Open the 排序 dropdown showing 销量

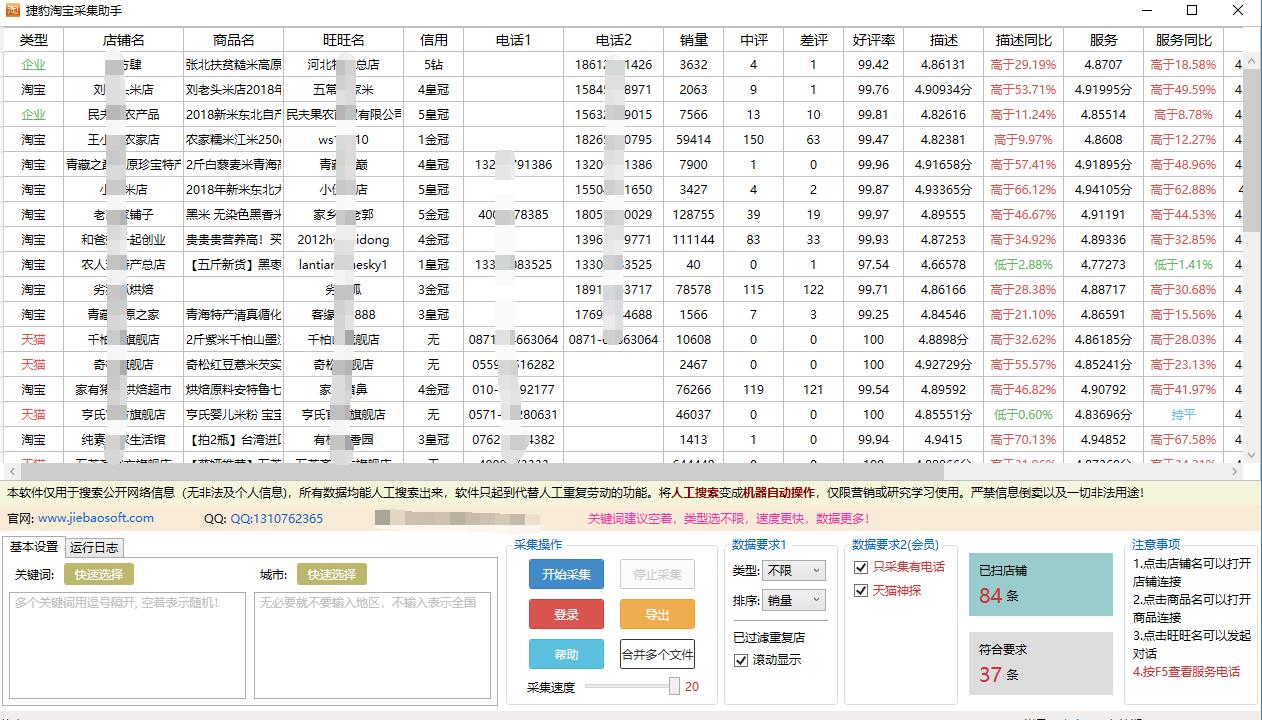tap(794, 600)
